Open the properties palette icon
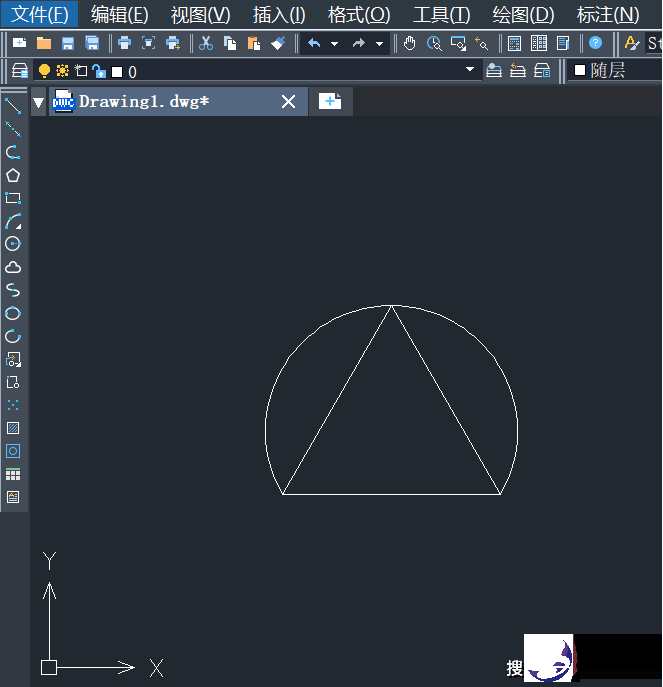 (514, 43)
